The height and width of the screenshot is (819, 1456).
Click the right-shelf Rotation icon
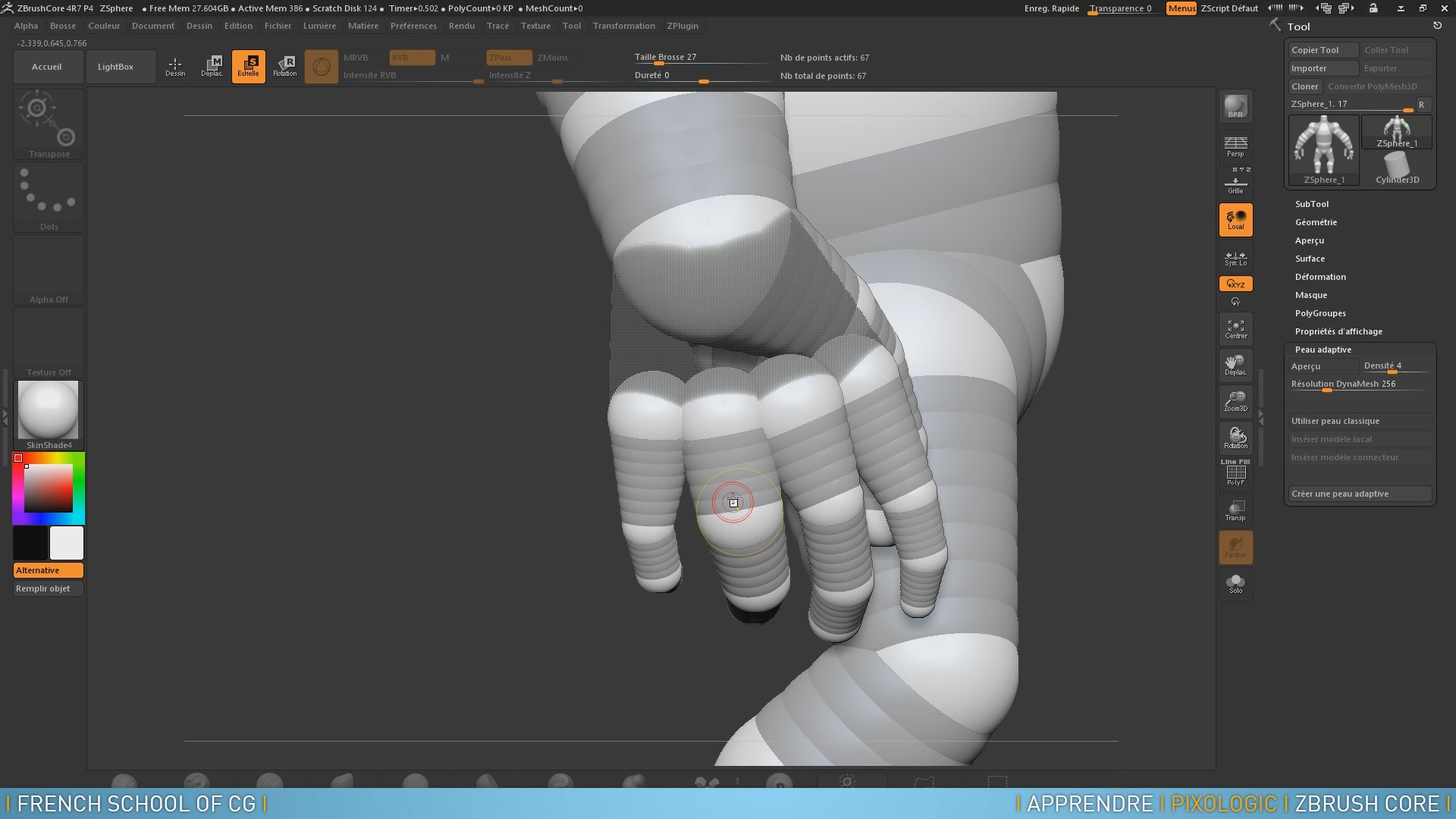coord(1235,438)
